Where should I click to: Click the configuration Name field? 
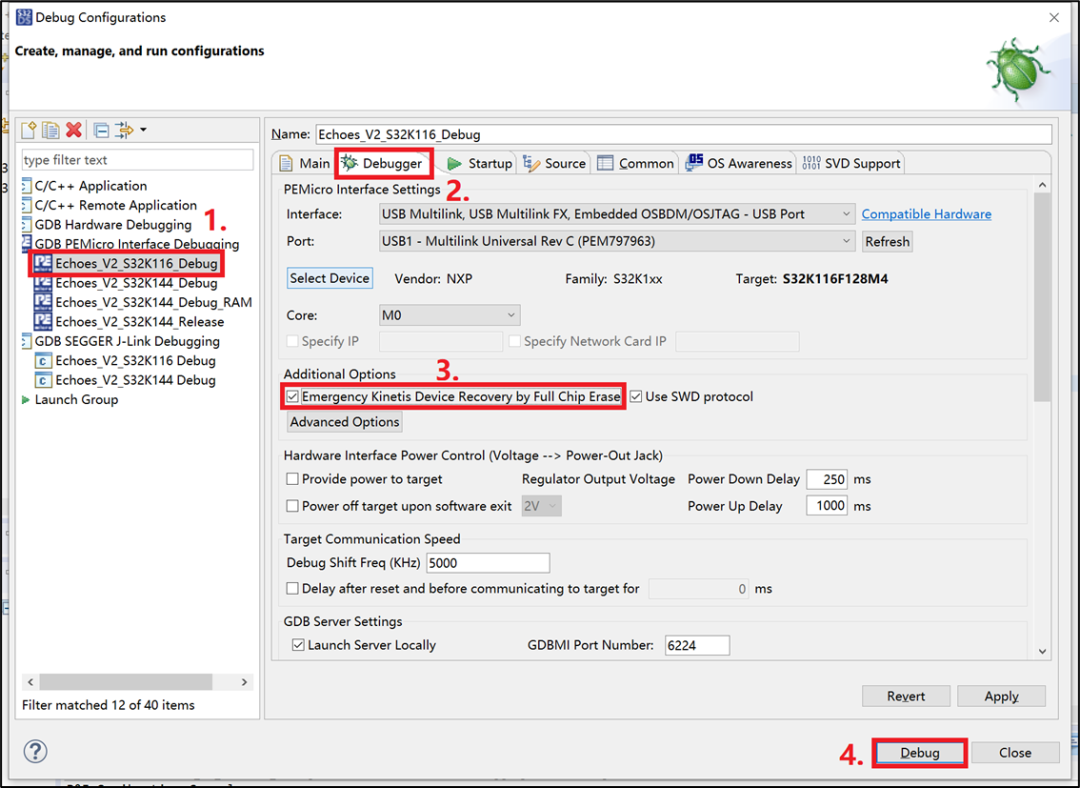tap(683, 134)
